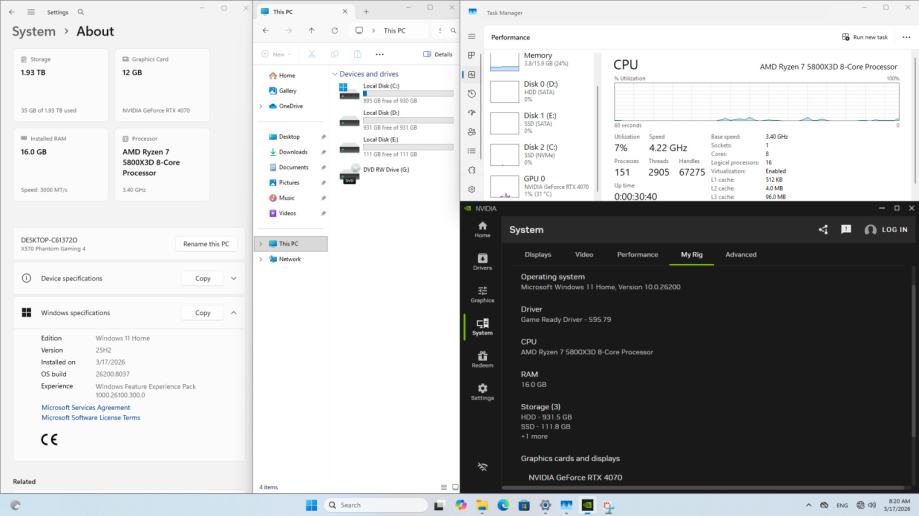
Task: Select Local Disk (C:) drive
Action: [x=396, y=93]
